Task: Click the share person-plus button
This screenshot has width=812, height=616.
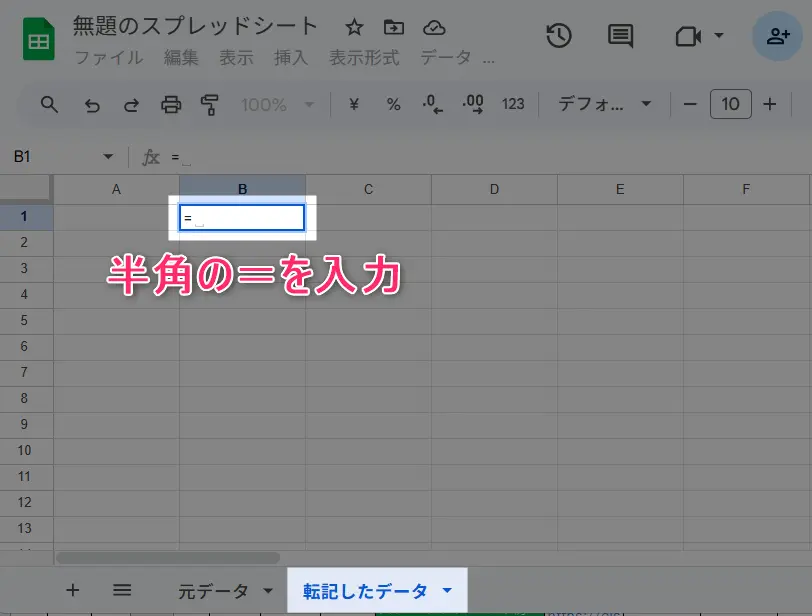Action: (x=778, y=36)
